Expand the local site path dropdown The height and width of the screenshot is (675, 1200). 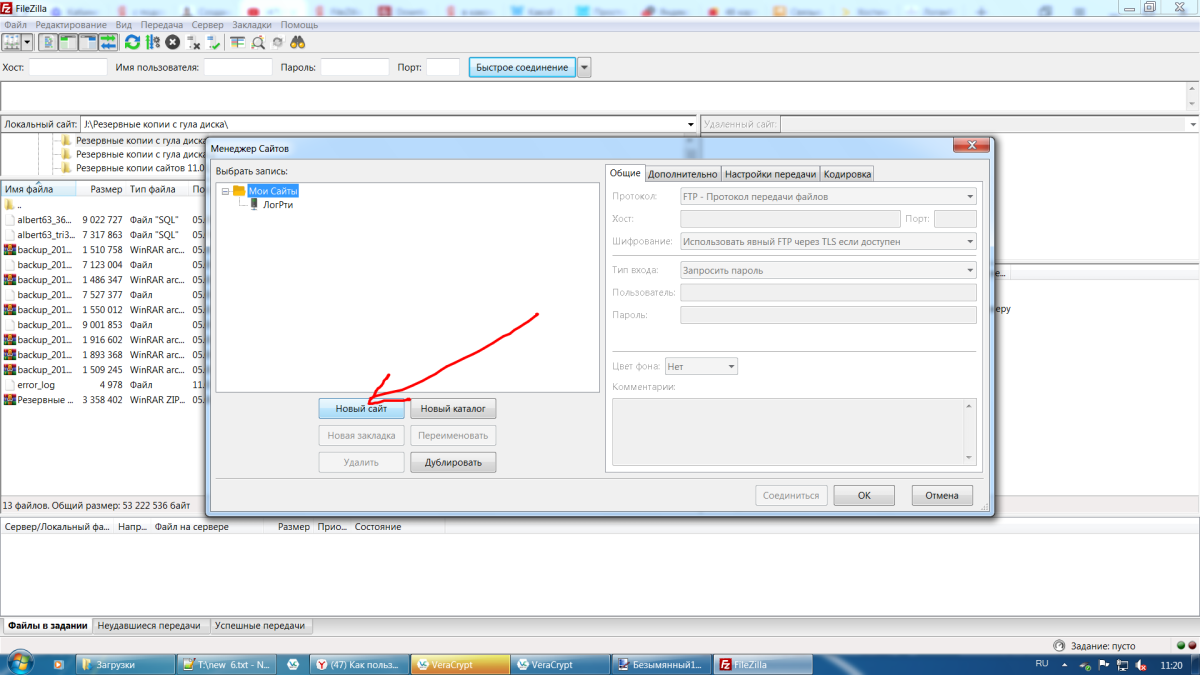pos(689,124)
